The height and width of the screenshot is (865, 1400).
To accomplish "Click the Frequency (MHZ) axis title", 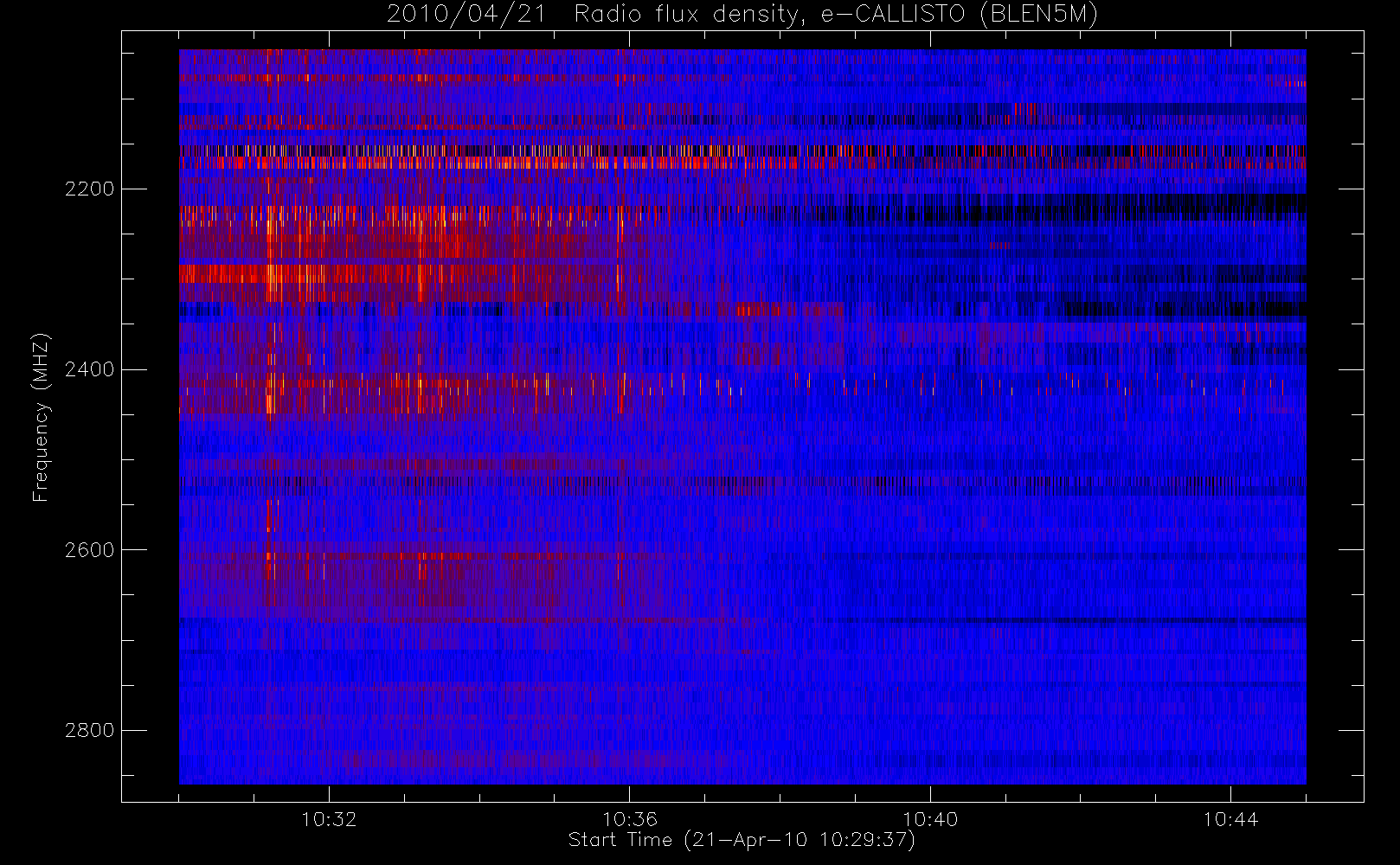I will tap(41, 418).
